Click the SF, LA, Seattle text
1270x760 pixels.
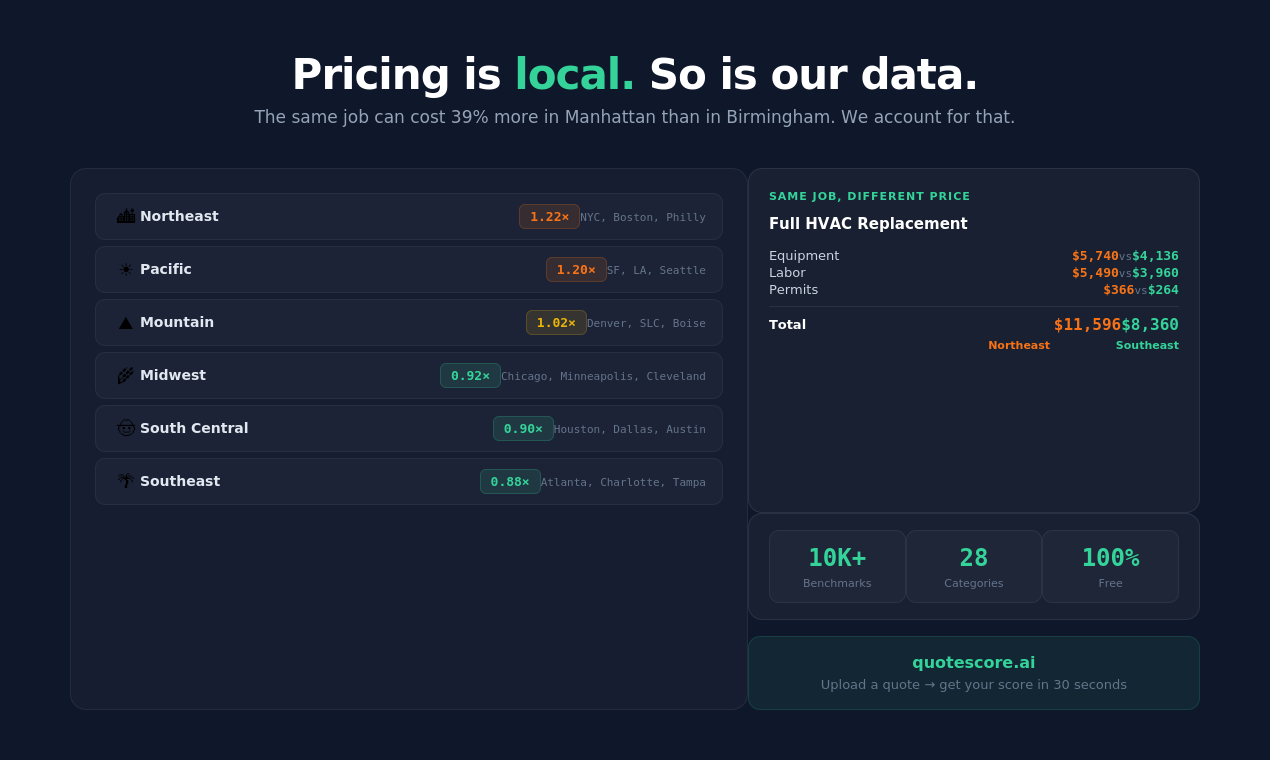[x=656, y=270]
